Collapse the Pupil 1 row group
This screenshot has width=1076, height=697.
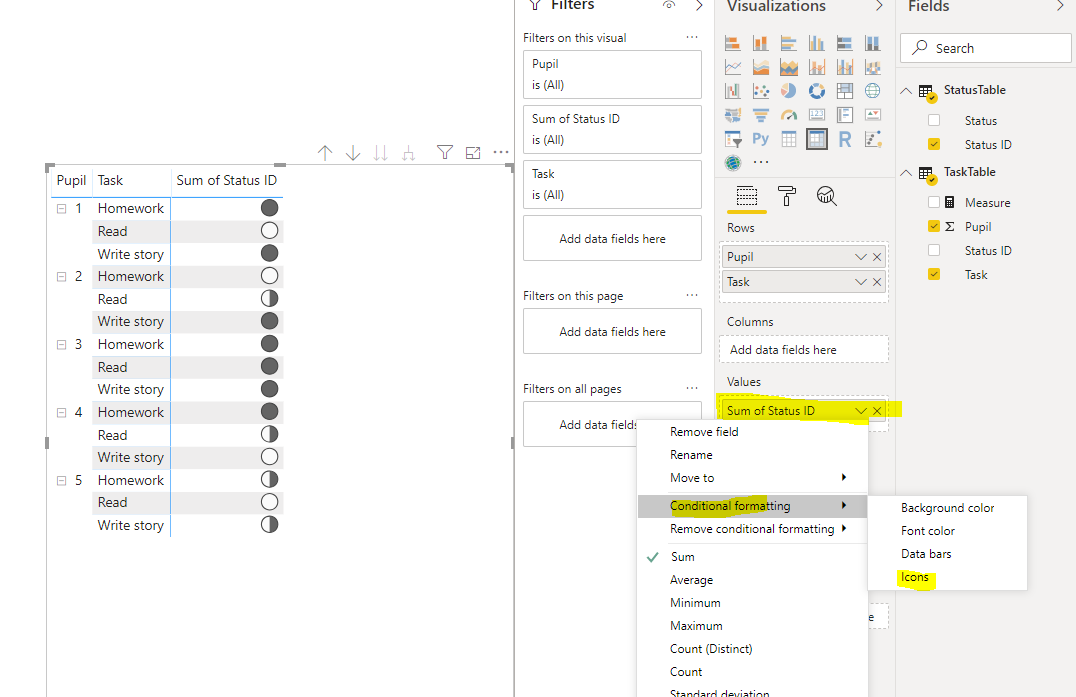point(61,209)
